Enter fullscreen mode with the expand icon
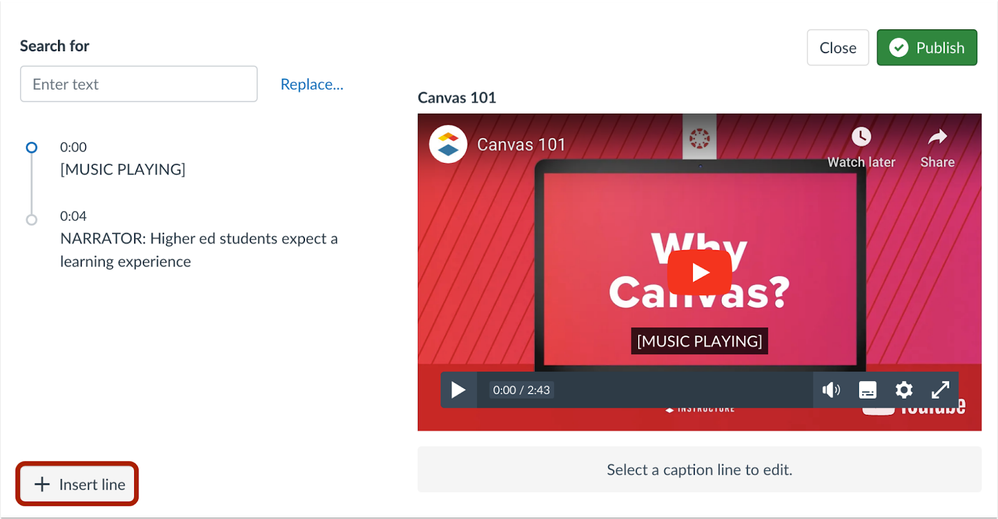 click(940, 390)
